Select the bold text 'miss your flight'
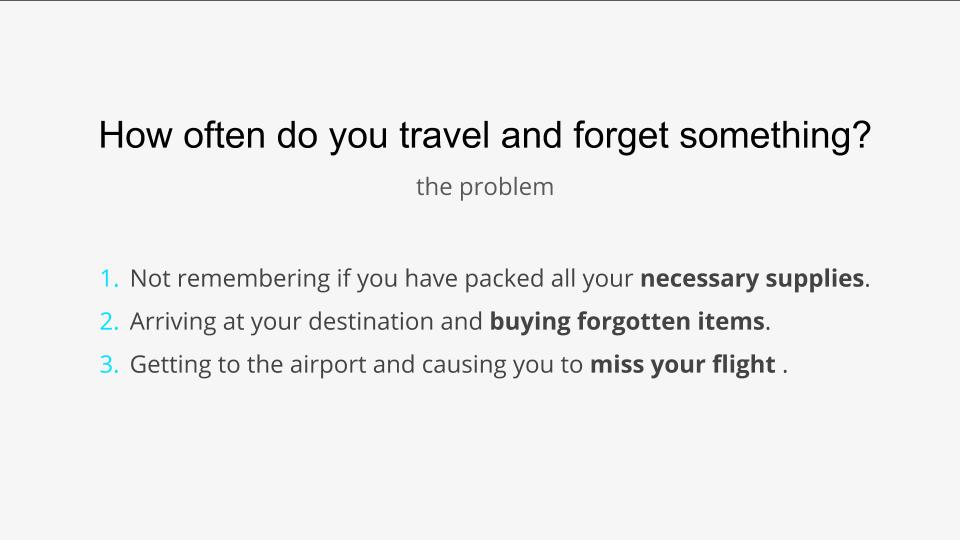This screenshot has height=540, width=960. pos(683,365)
